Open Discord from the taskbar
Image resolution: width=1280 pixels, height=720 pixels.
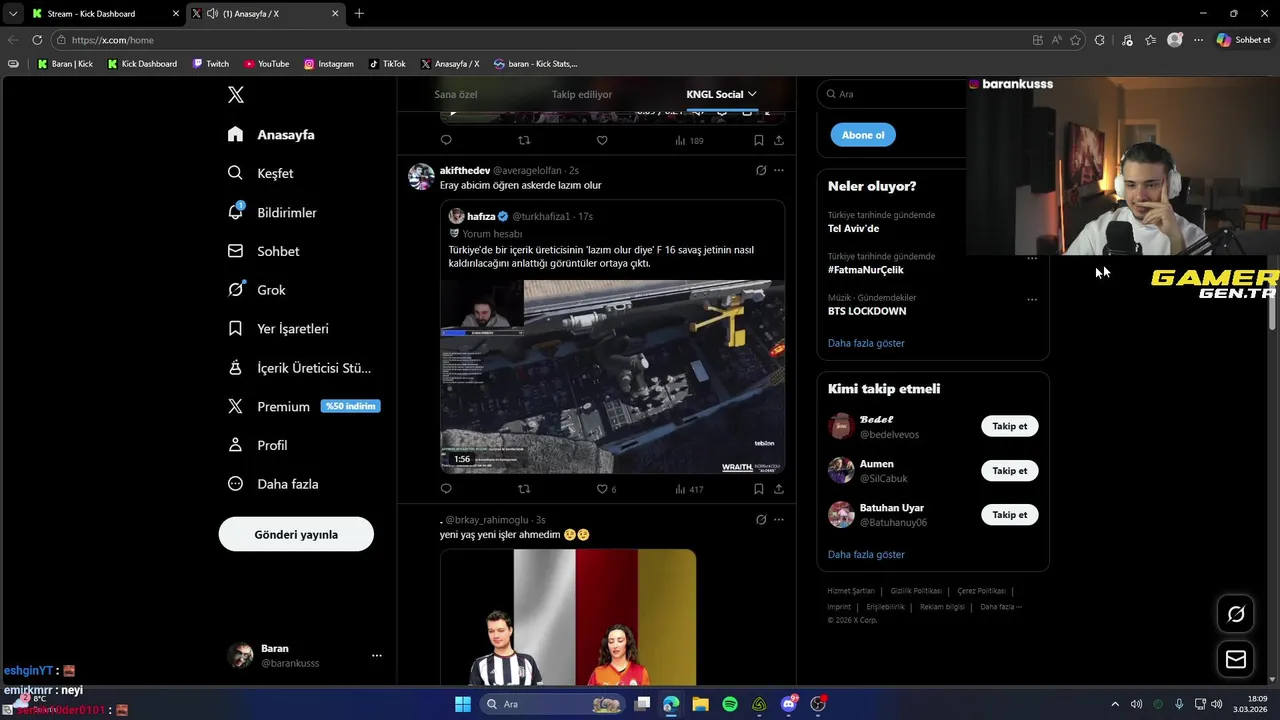tap(789, 704)
